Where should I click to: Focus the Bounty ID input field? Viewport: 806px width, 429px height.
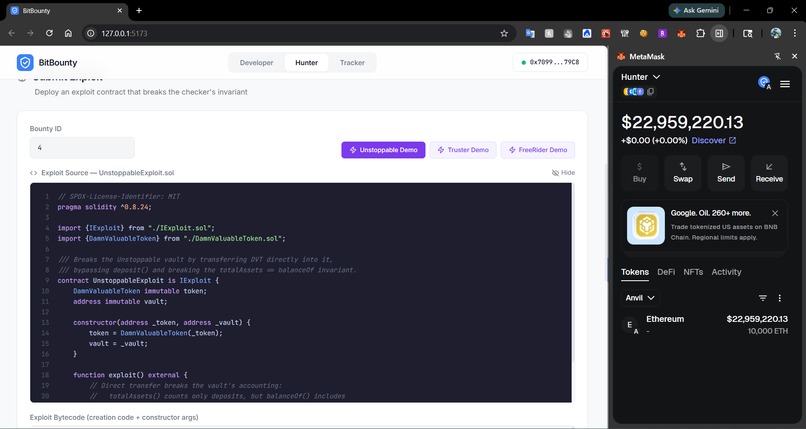coord(82,148)
